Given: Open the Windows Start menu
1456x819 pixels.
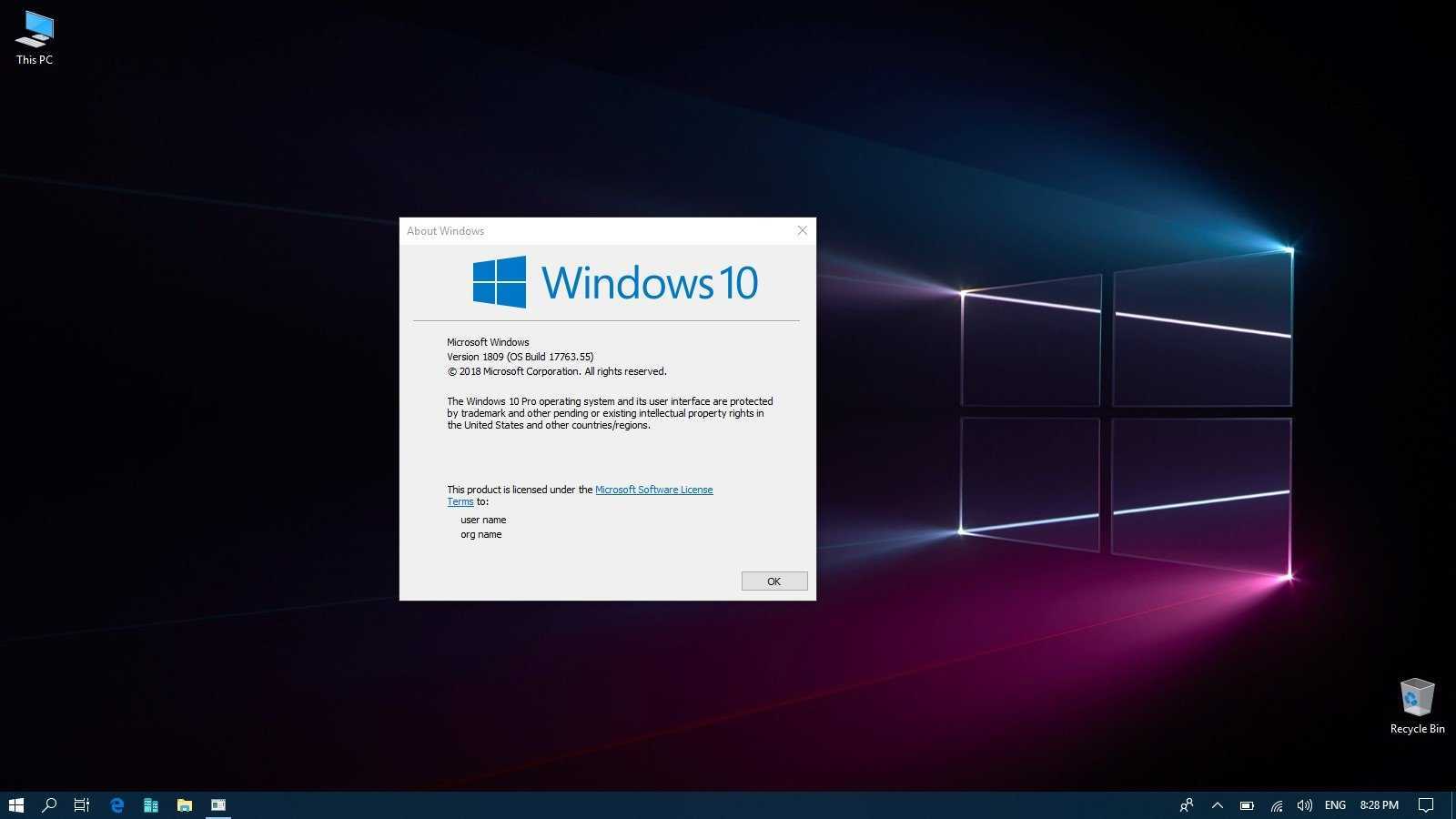Looking at the screenshot, I should (x=16, y=805).
